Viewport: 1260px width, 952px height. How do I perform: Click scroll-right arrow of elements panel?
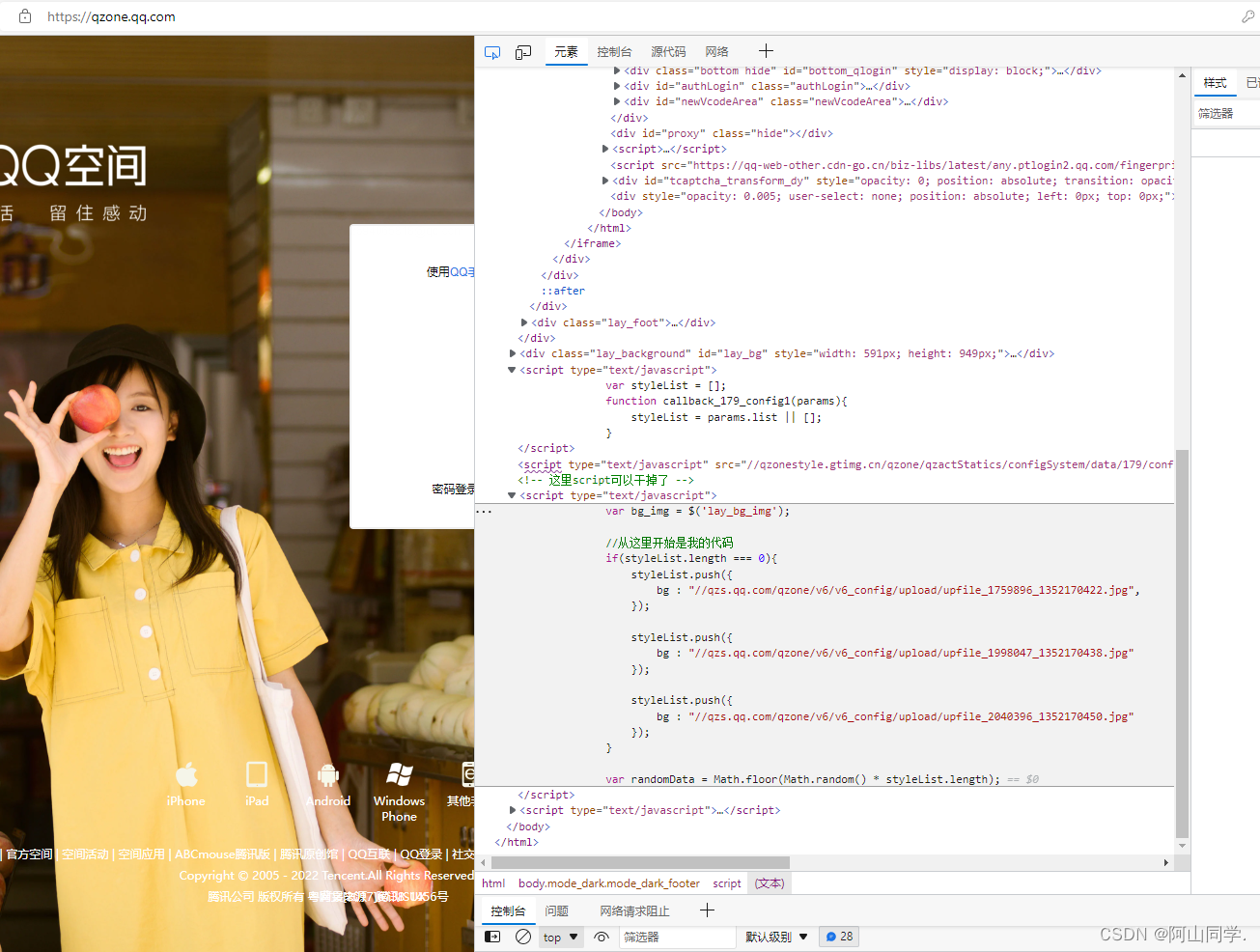pyautogui.click(x=1166, y=862)
